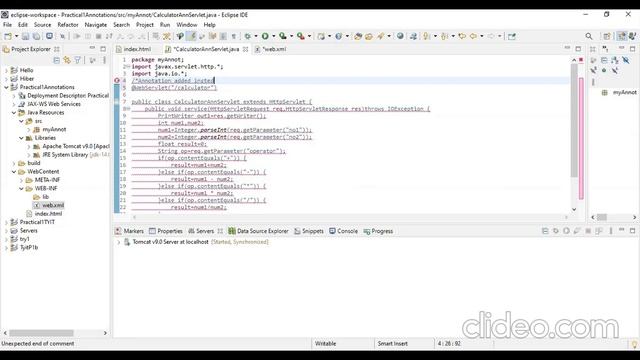Minimize the Project Explorer panel
This screenshot has height=360, width=640.
pyautogui.click(x=92, y=48)
